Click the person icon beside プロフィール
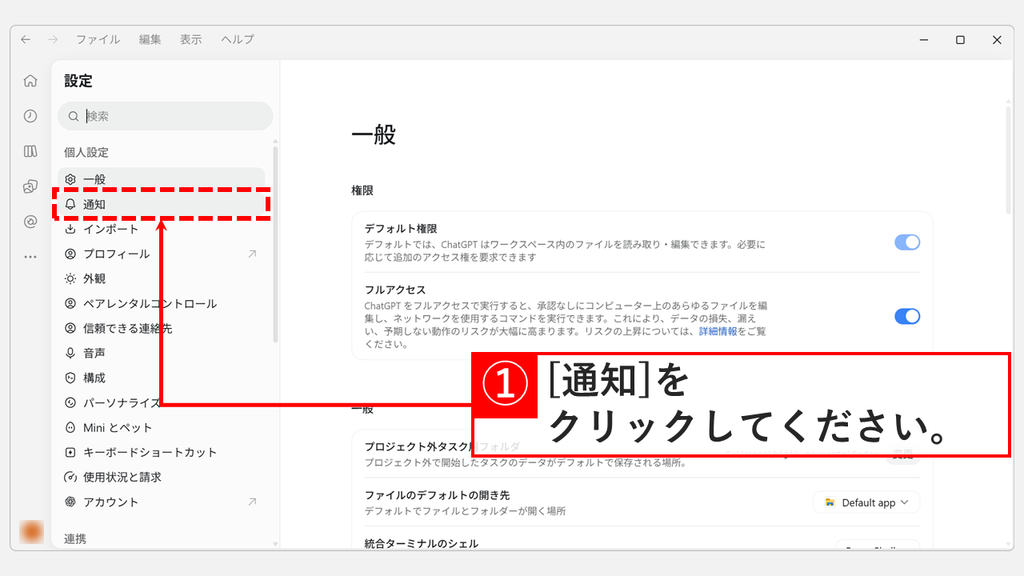Screen dimensions: 1024x576 pyautogui.click(x=71, y=254)
